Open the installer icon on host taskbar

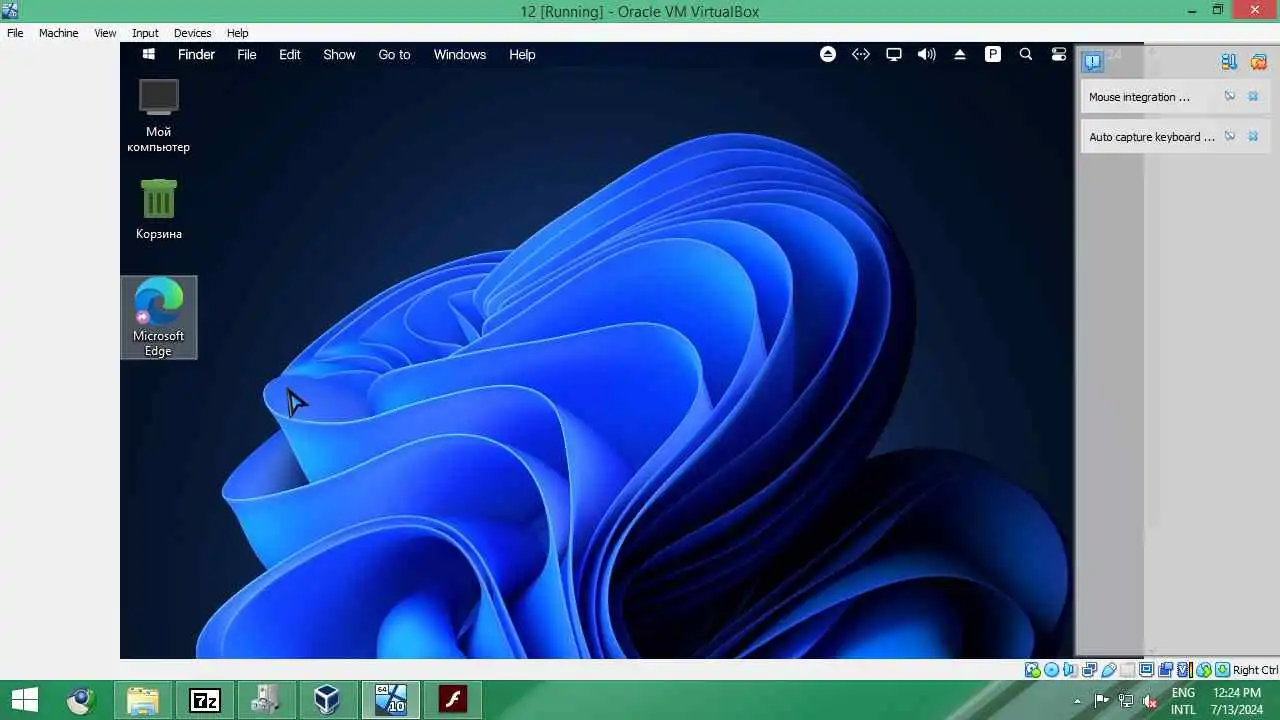tap(266, 700)
